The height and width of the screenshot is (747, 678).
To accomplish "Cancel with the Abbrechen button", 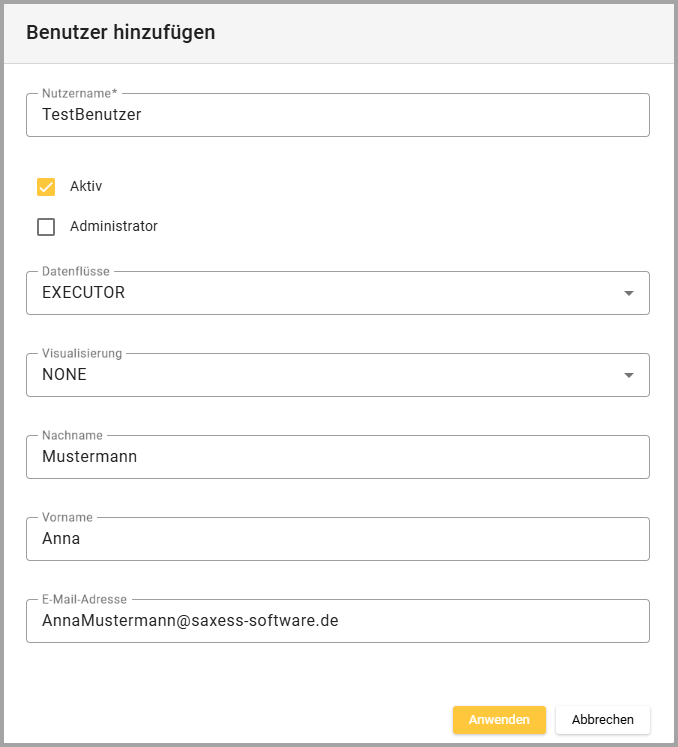I will (x=602, y=720).
